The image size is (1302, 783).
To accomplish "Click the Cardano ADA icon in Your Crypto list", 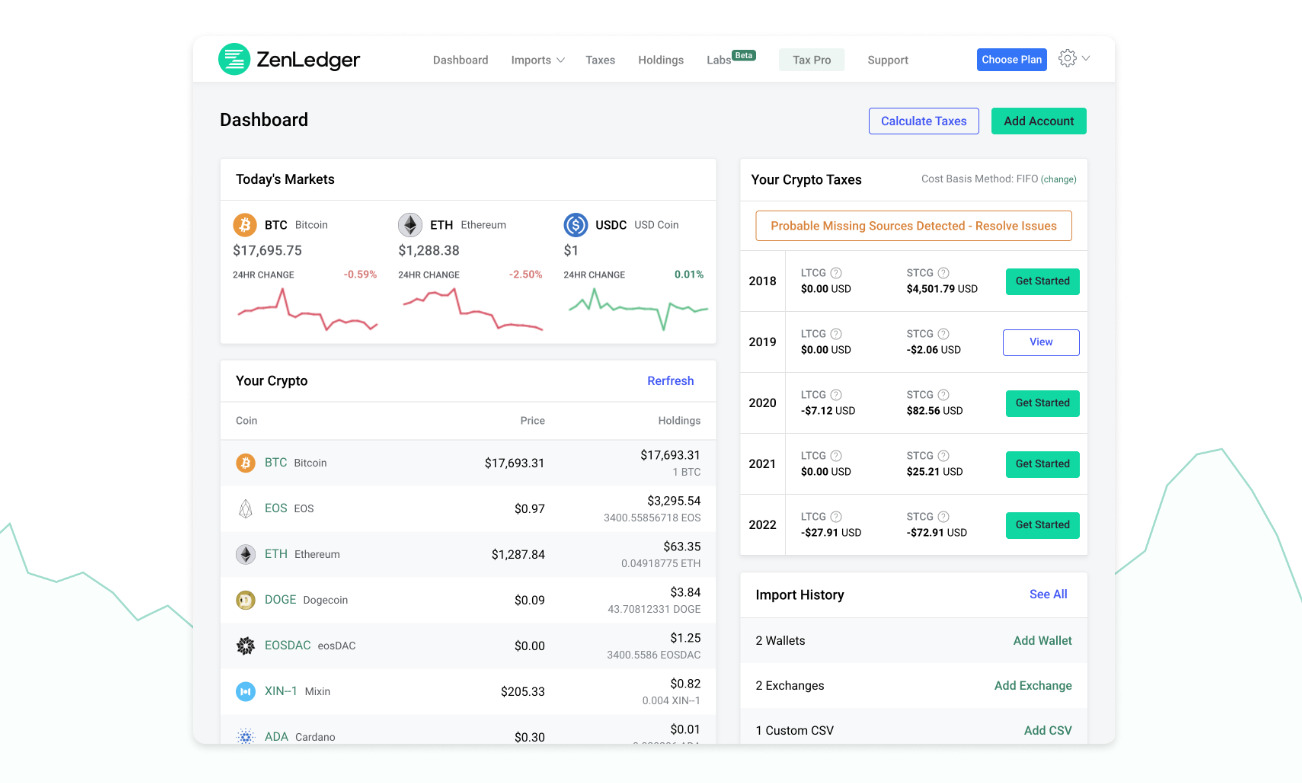I will pyautogui.click(x=245, y=737).
